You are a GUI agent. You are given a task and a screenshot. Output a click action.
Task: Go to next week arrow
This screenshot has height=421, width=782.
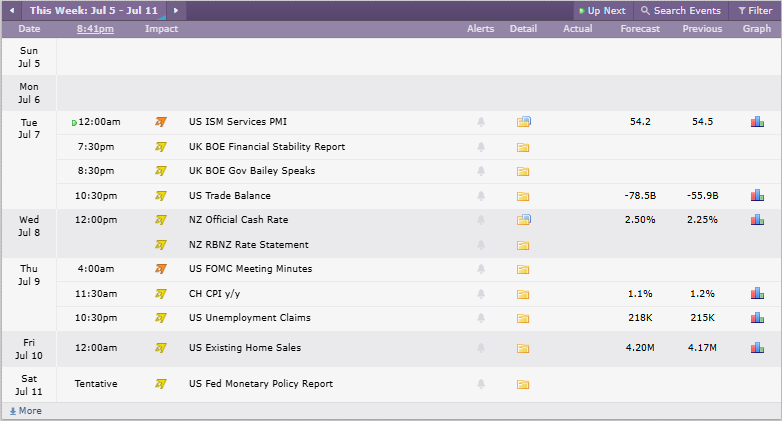pos(176,10)
